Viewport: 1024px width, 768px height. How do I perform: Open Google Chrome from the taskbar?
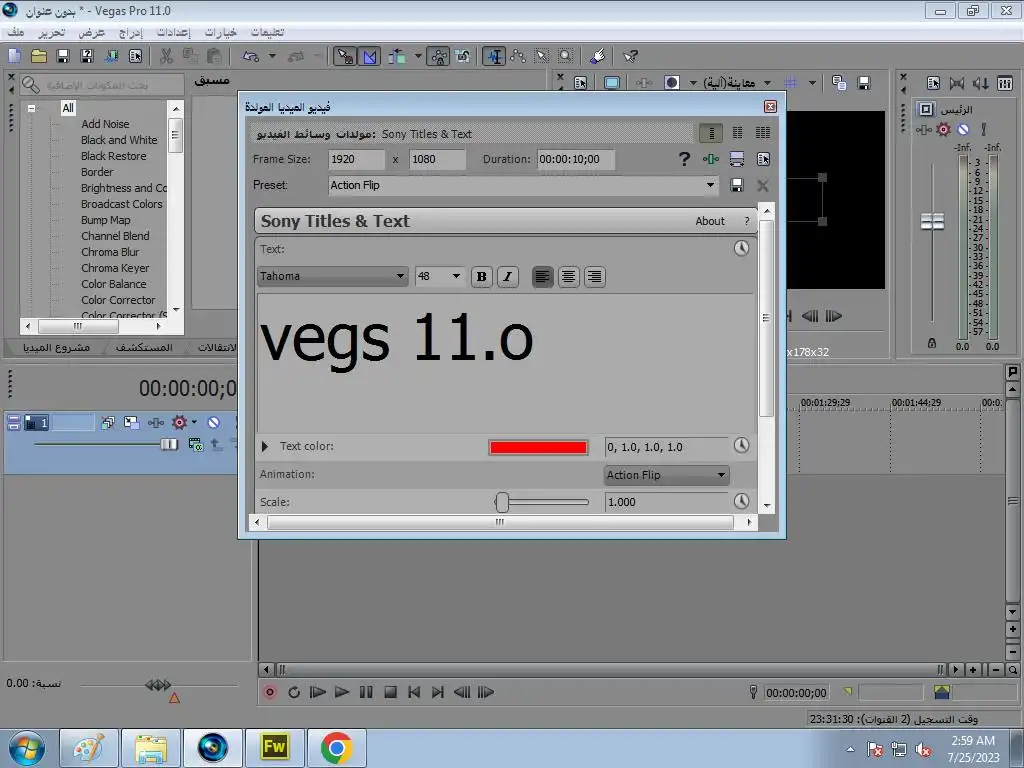[337, 748]
